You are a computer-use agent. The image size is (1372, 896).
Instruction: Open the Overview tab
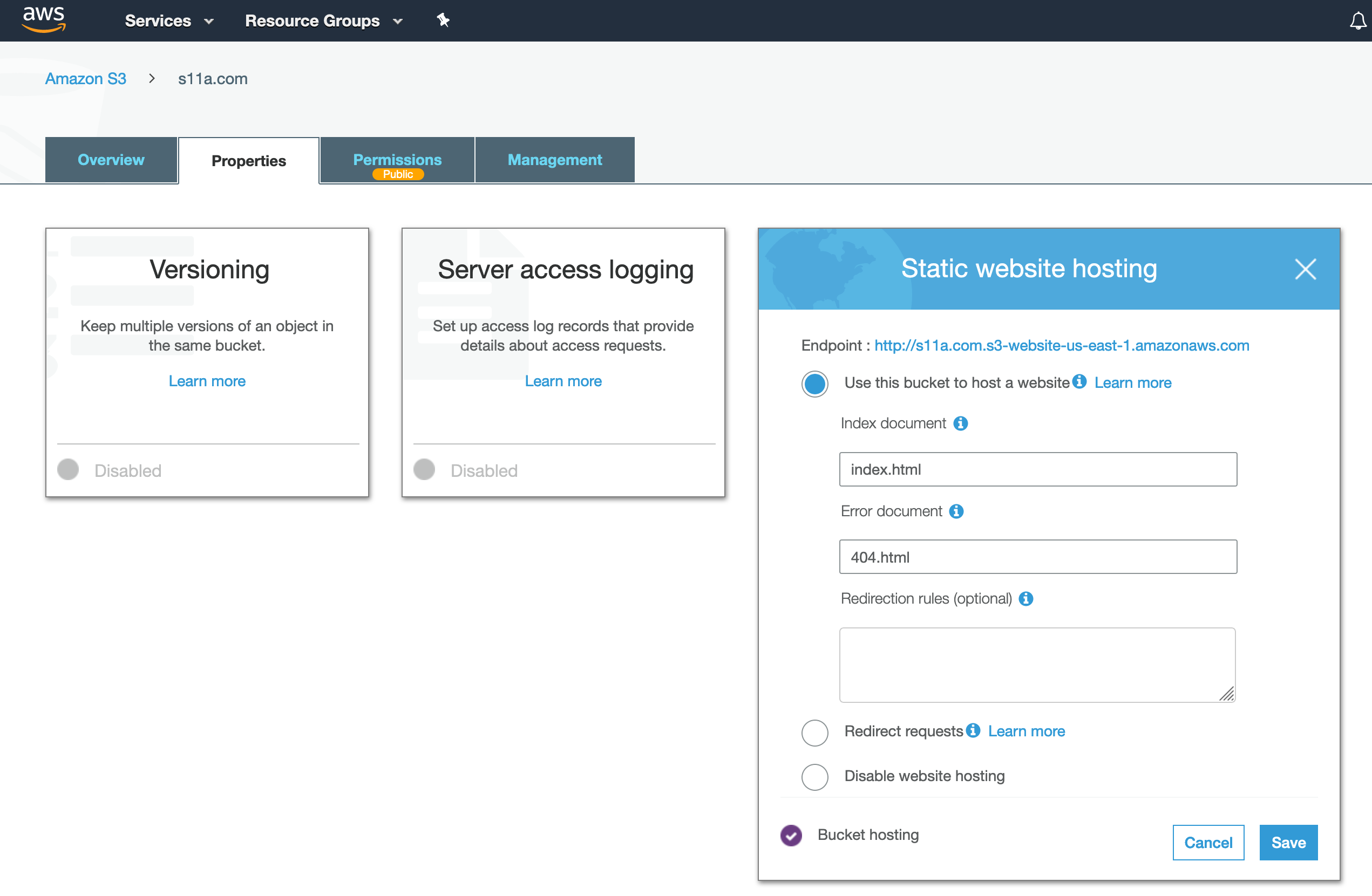(x=111, y=160)
